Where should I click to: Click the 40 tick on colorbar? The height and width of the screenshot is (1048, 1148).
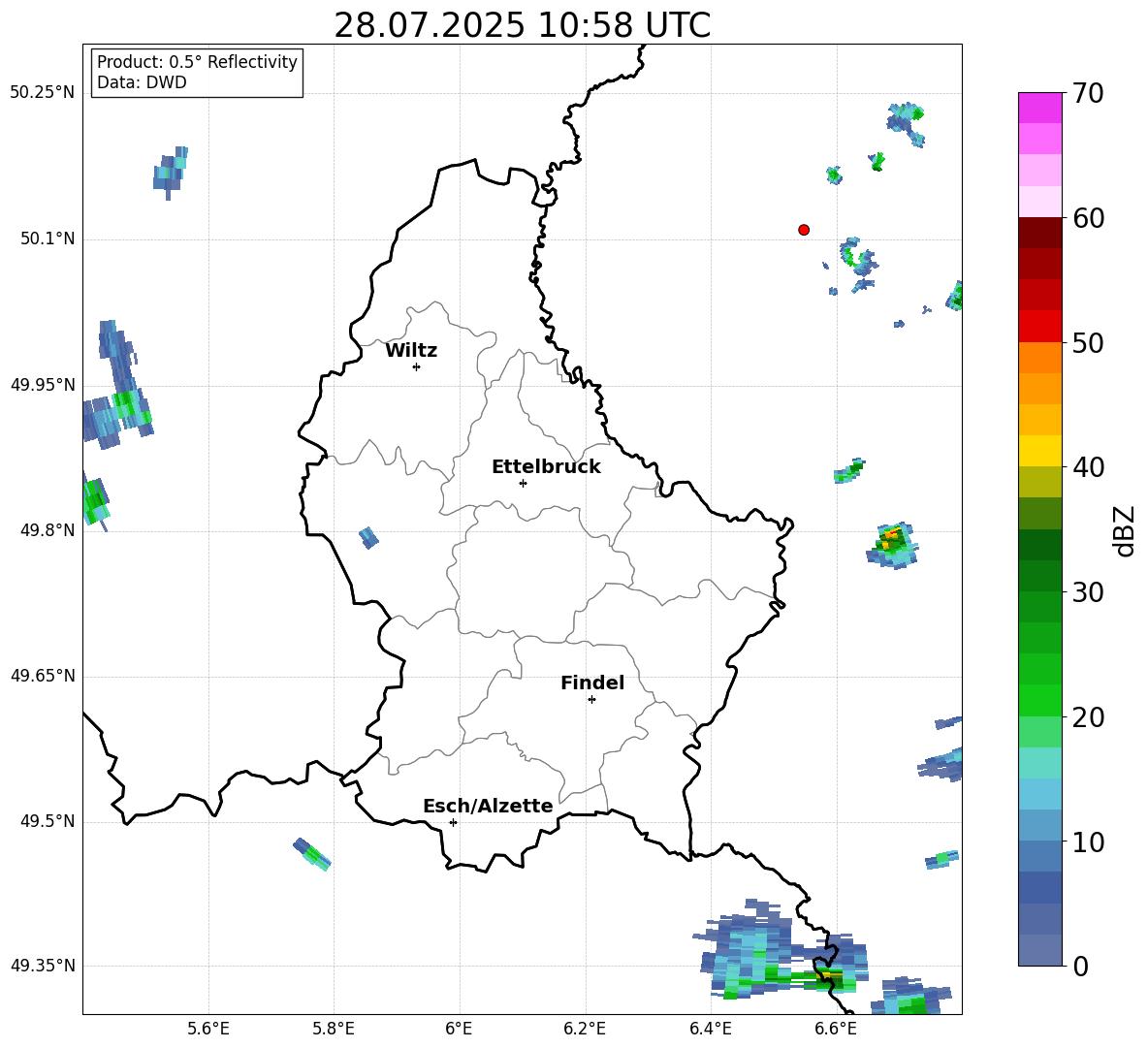(1088, 467)
